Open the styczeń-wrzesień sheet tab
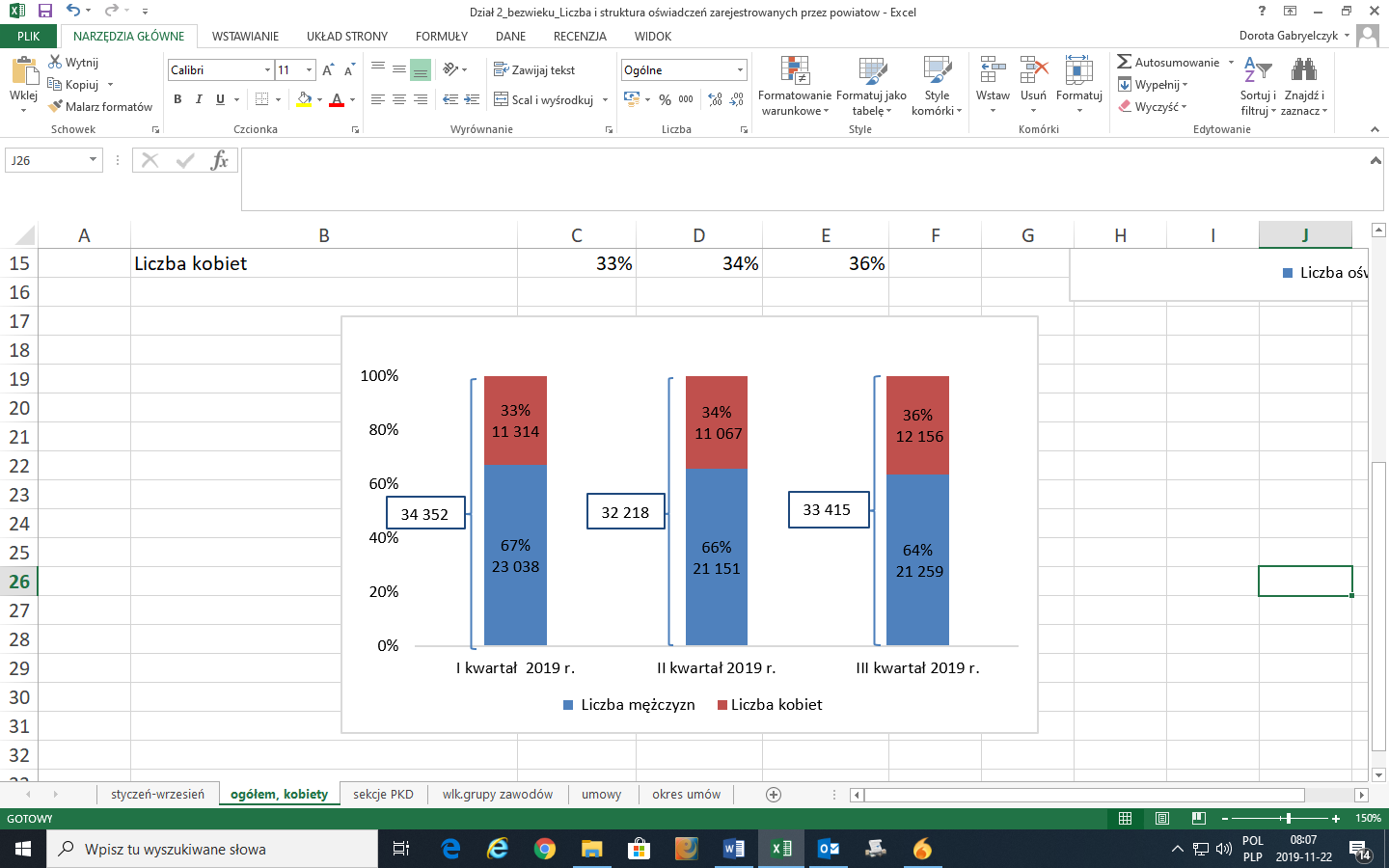This screenshot has height=868, width=1389. (x=157, y=795)
